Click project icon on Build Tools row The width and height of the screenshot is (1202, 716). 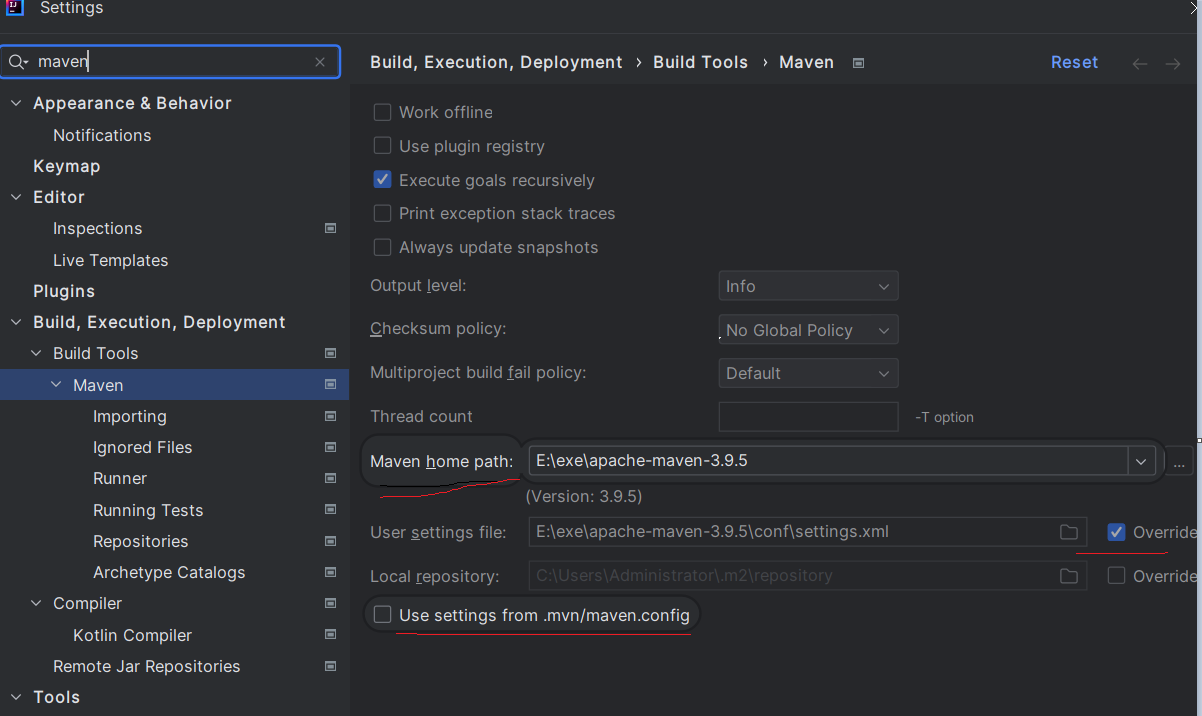331,353
